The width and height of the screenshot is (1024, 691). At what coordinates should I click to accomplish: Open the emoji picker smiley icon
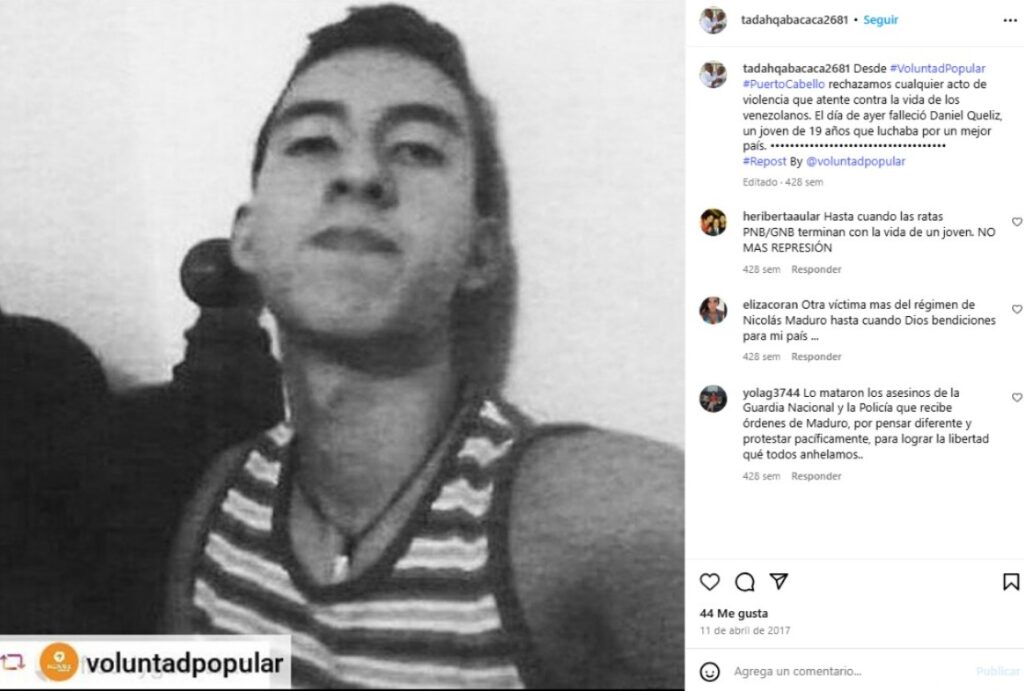point(709,671)
